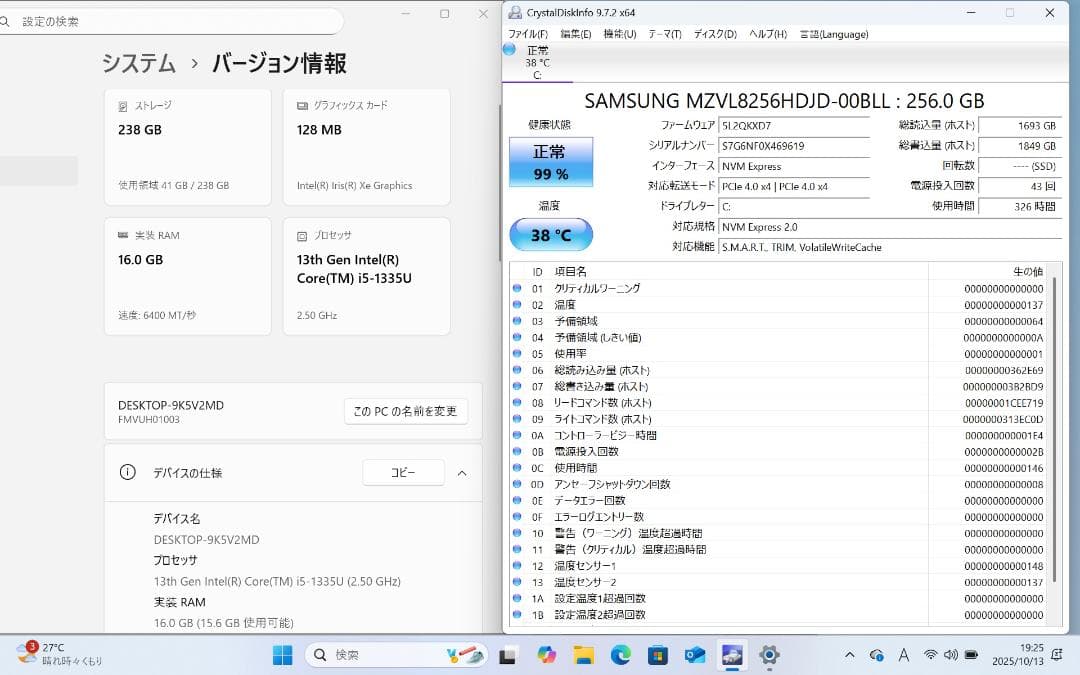This screenshot has height=675, width=1080.
Task: Open CrystalDiskInfo window from the taskbar
Action: [x=731, y=655]
